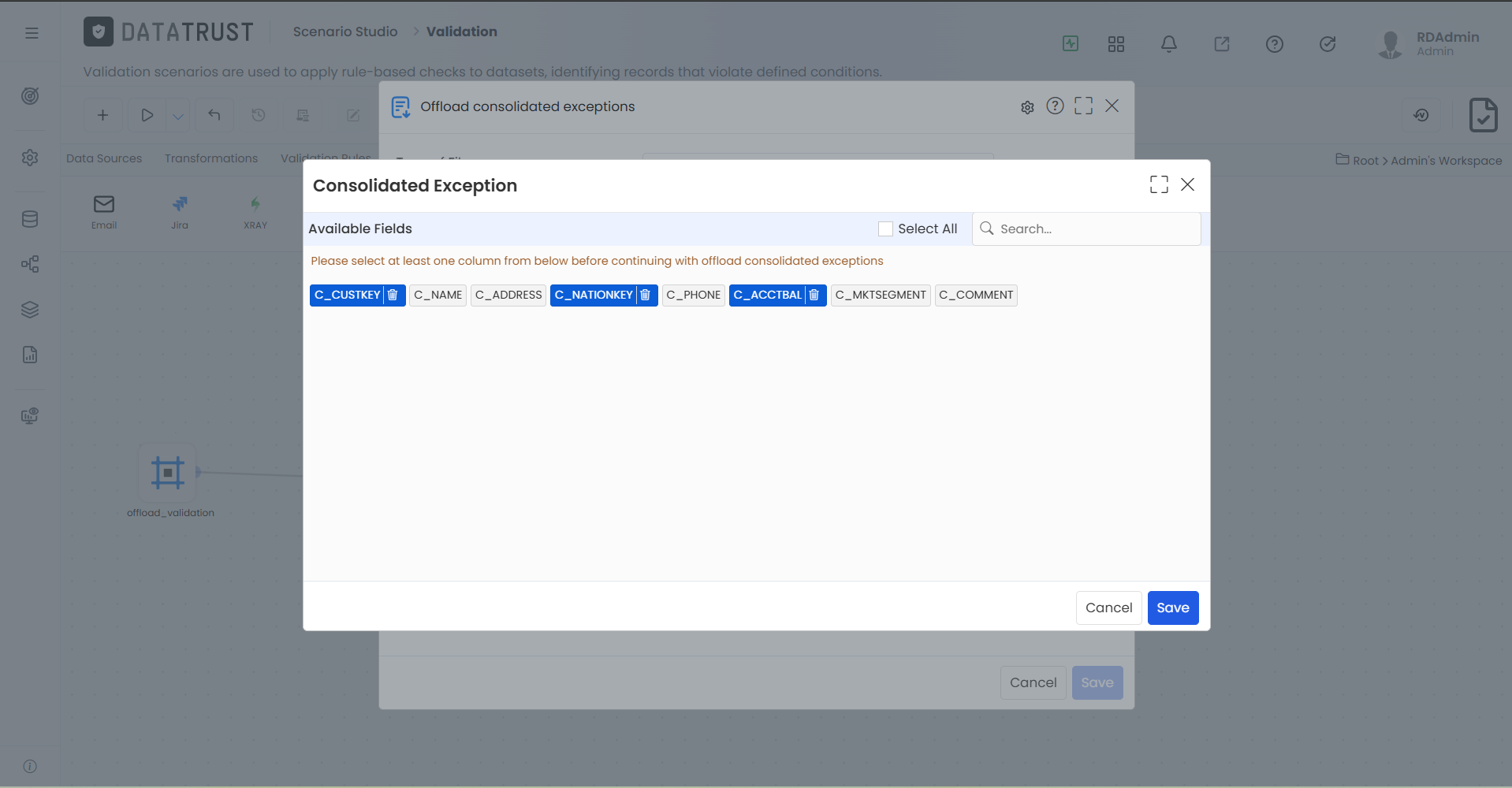Select the C_NAME field chip

(438, 295)
